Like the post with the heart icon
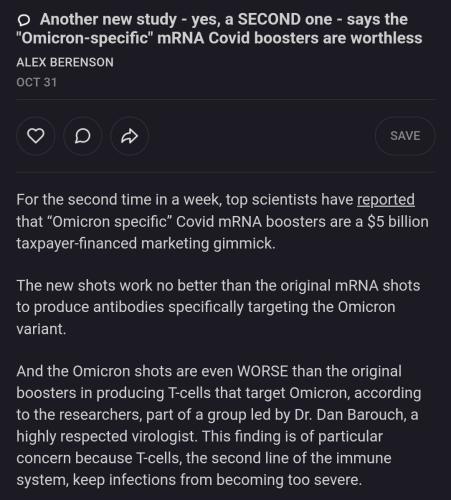 (x=35, y=136)
